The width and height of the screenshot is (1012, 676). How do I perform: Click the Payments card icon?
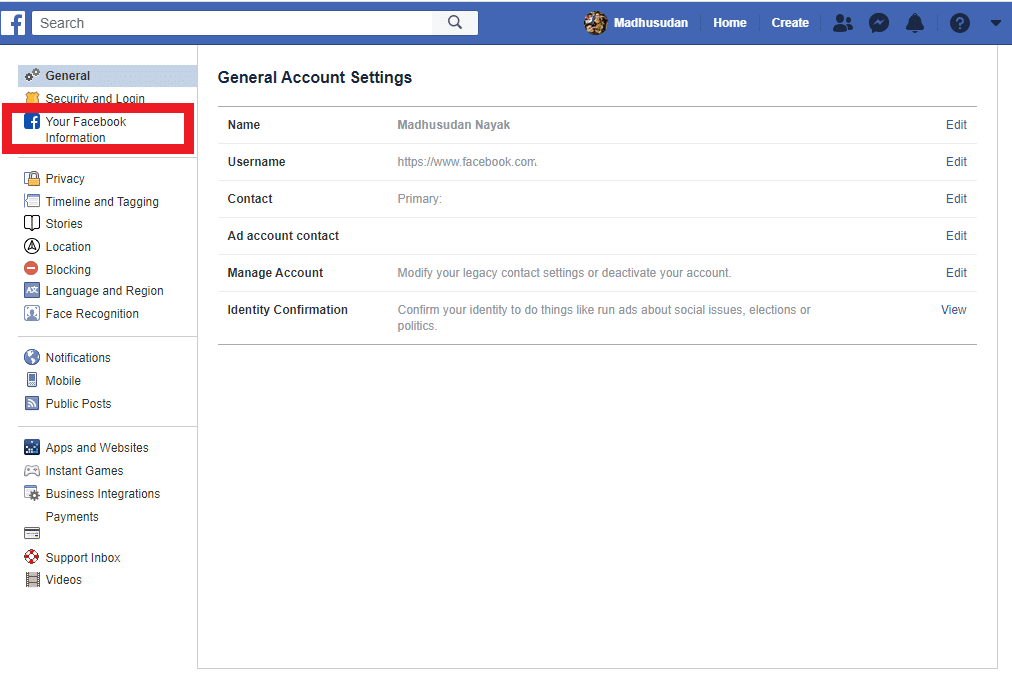click(x=32, y=533)
